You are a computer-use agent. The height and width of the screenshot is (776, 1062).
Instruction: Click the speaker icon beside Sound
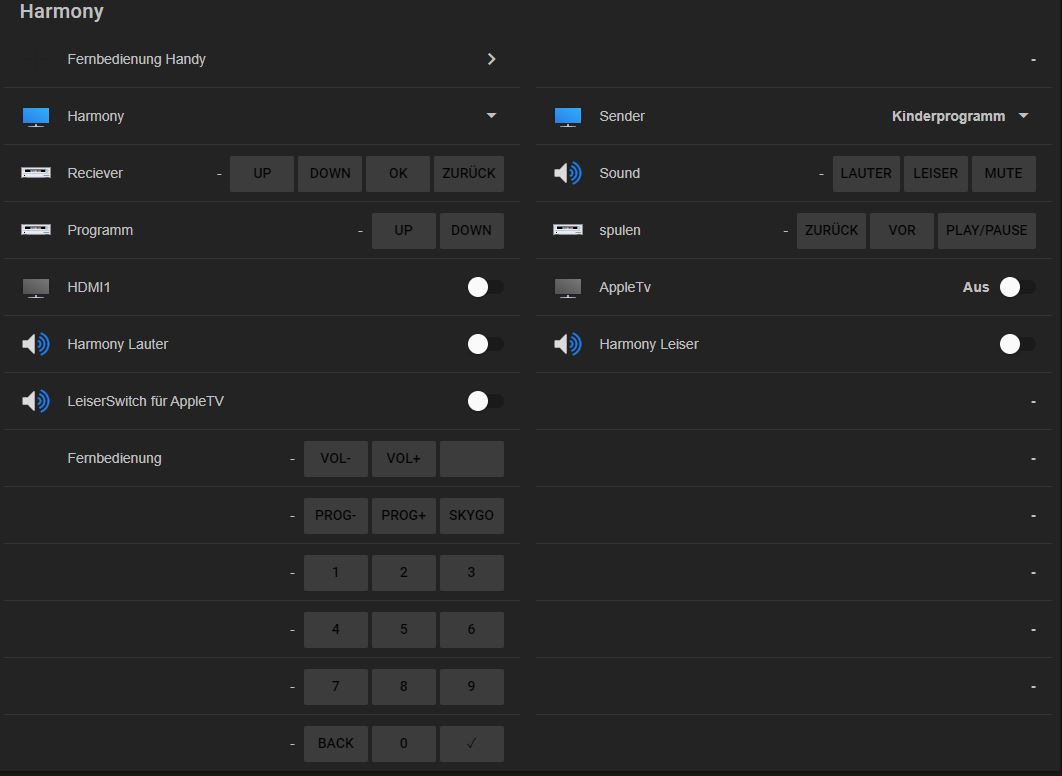pyautogui.click(x=568, y=174)
